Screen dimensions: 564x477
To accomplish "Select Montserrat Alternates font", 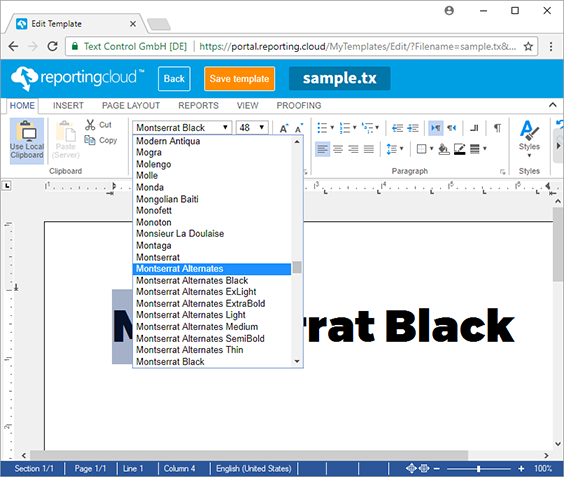I will click(x=212, y=269).
